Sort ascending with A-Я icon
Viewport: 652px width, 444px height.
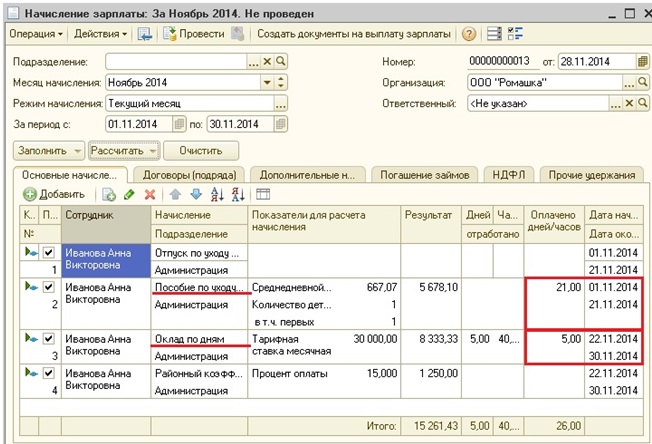[x=217, y=194]
